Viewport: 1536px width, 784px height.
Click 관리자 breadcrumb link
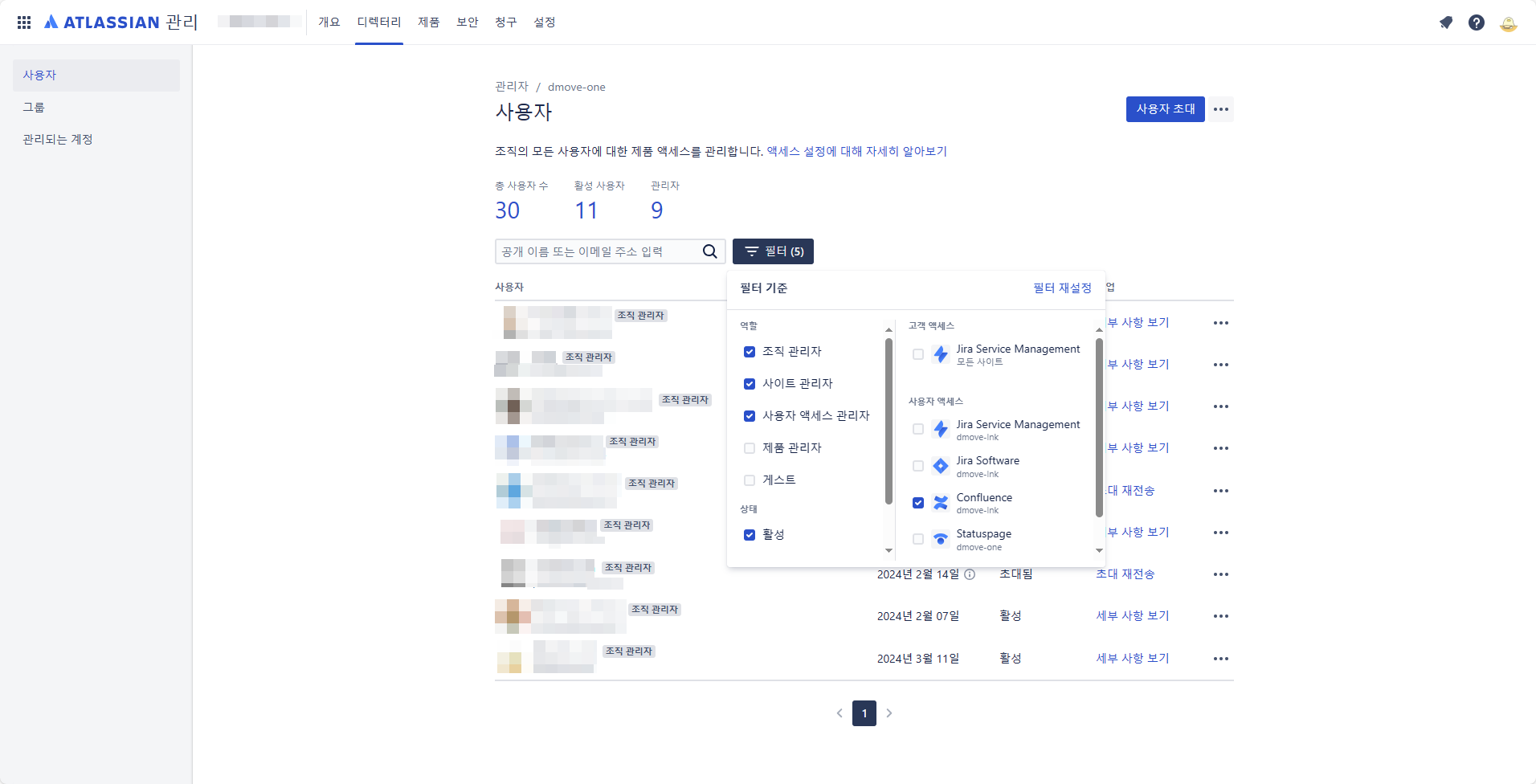tap(512, 87)
